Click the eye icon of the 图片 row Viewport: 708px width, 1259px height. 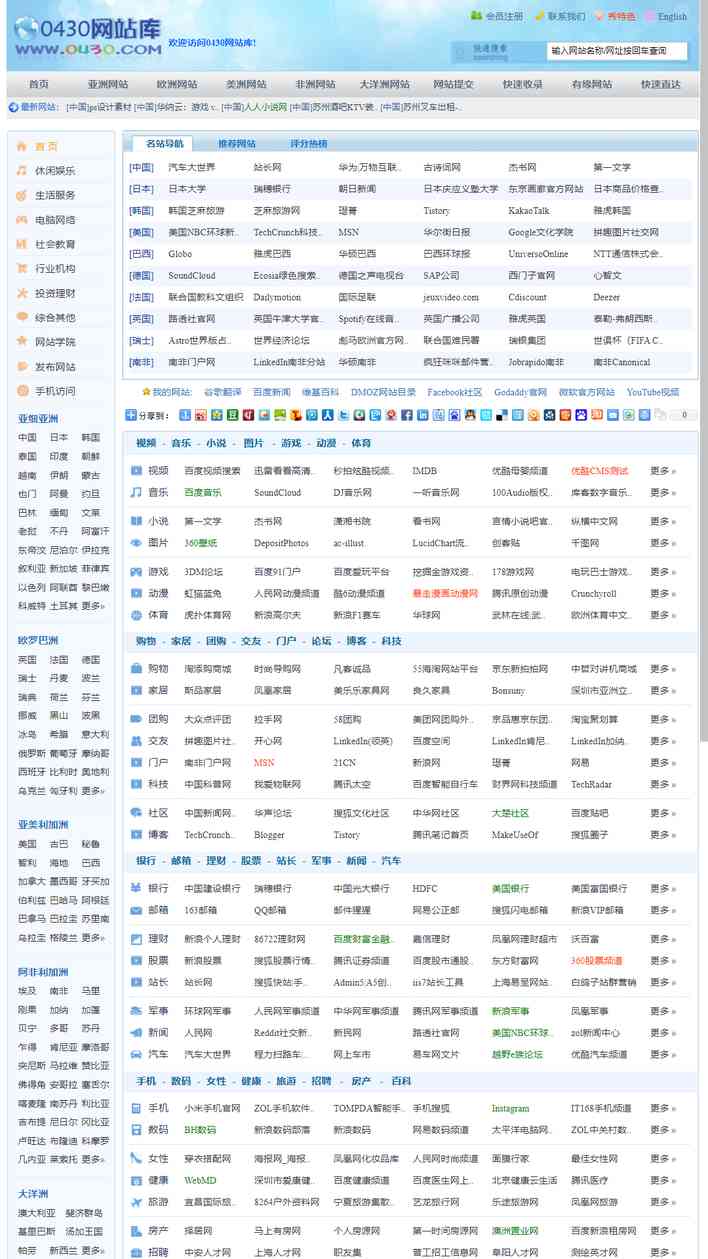pyautogui.click(x=136, y=543)
